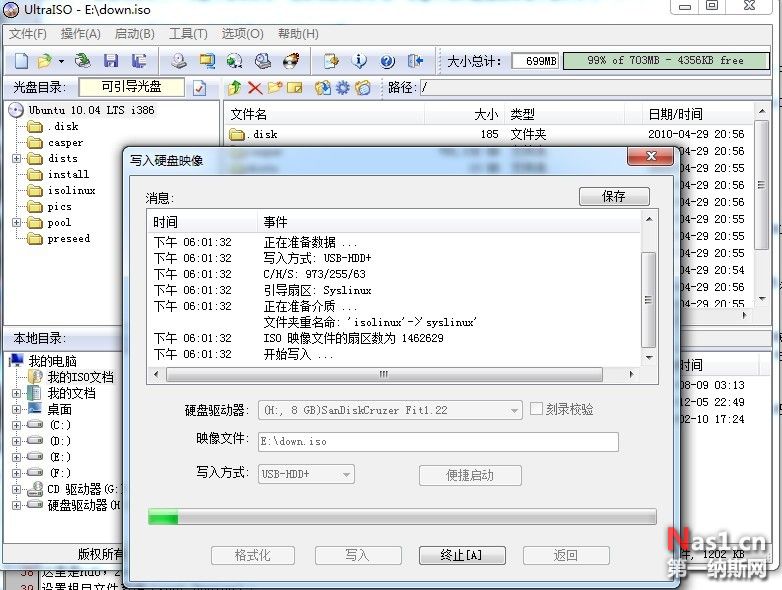Toggle the 刻录校验 checkbox
The image size is (782, 590).
pos(536,409)
